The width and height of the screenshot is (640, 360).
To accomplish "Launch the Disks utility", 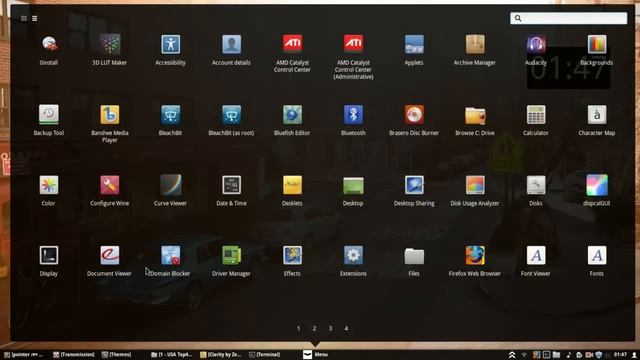I will coord(536,191).
